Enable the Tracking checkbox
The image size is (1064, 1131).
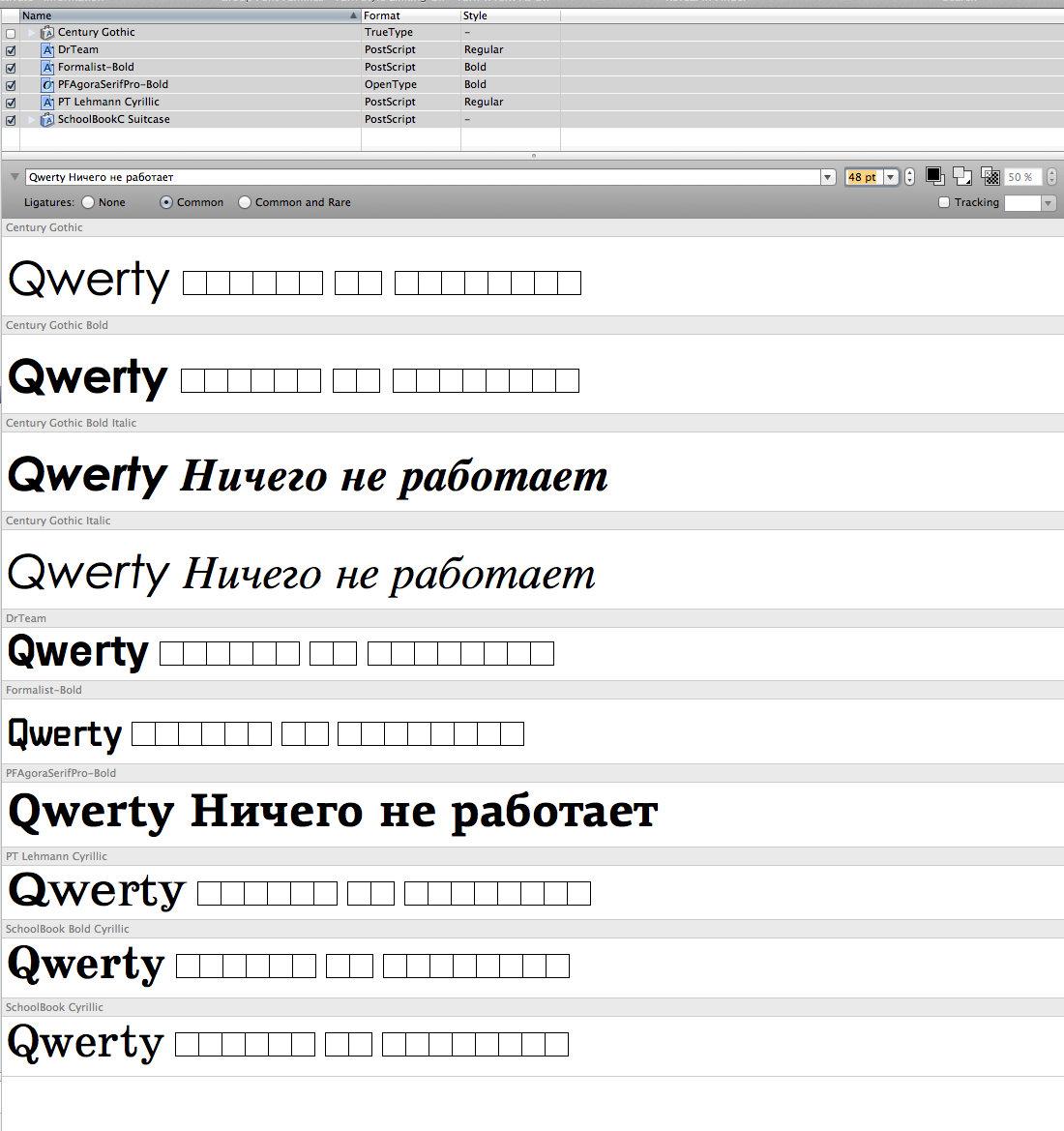pos(944,203)
